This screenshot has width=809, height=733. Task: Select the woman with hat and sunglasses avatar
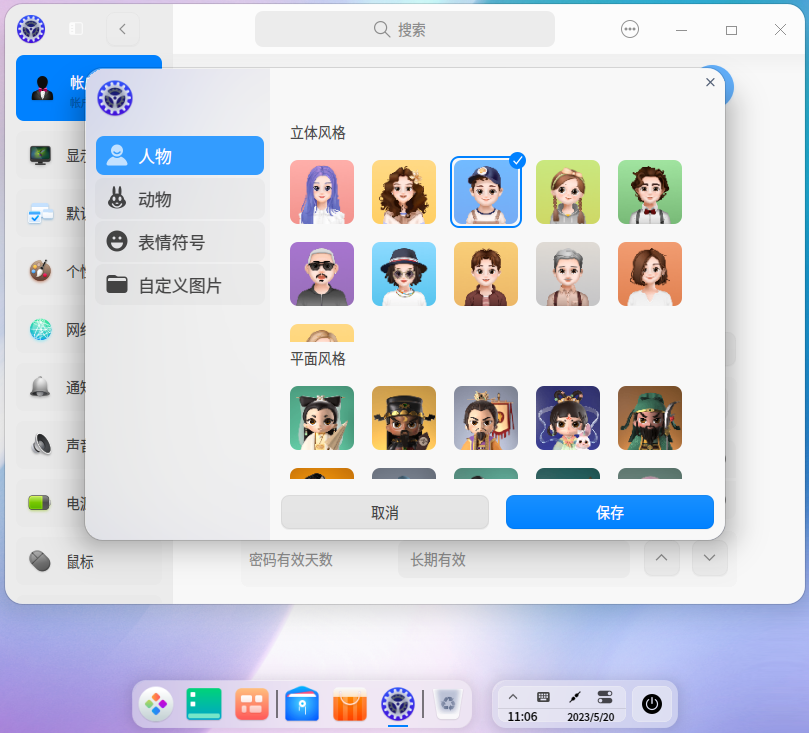404,274
